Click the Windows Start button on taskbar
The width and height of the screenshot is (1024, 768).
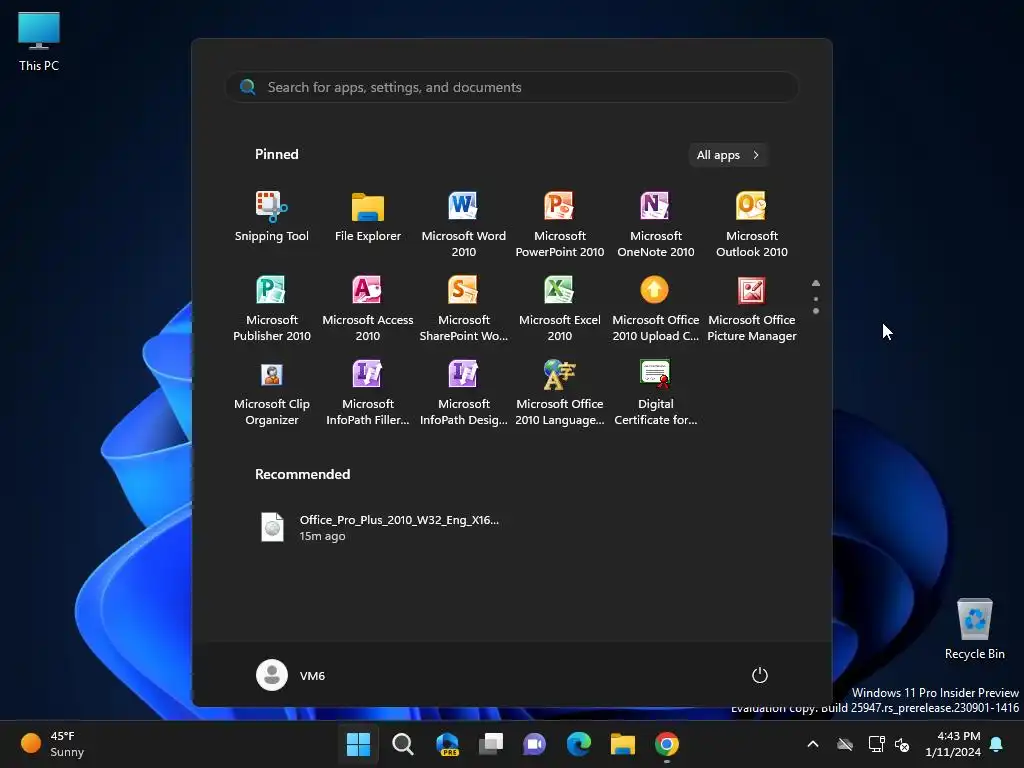click(359, 744)
